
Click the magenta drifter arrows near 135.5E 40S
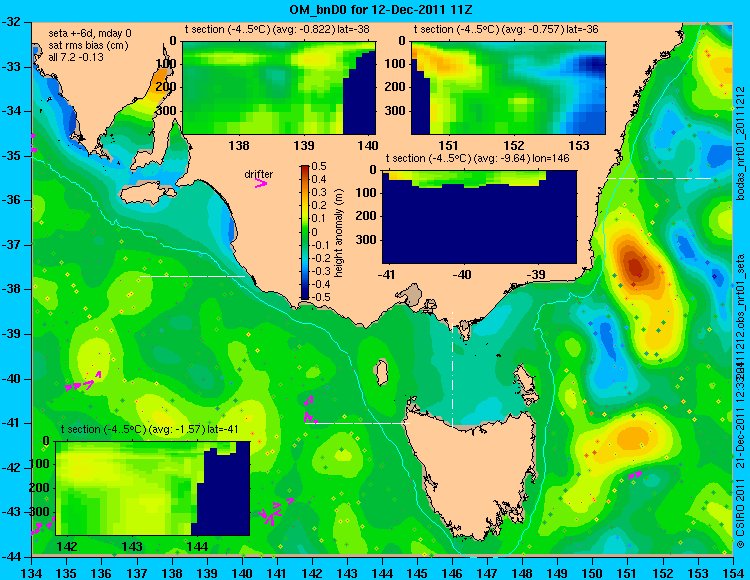84,382
